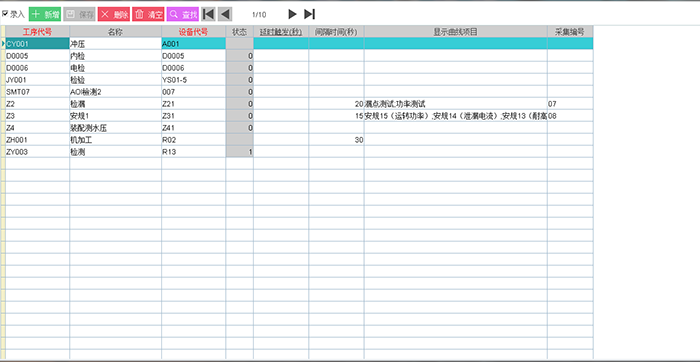Image resolution: width=700 pixels, height=362 pixels.
Task: Select the interval value 15 cell
Action: pos(336,116)
